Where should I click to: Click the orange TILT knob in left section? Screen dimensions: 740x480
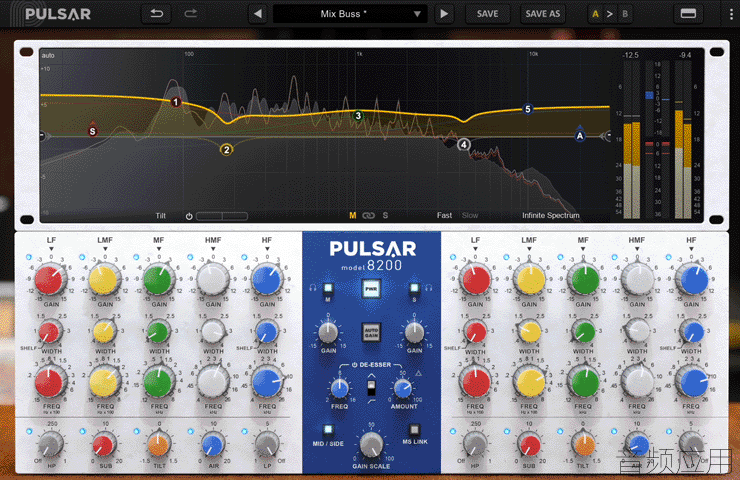[x=159, y=446]
